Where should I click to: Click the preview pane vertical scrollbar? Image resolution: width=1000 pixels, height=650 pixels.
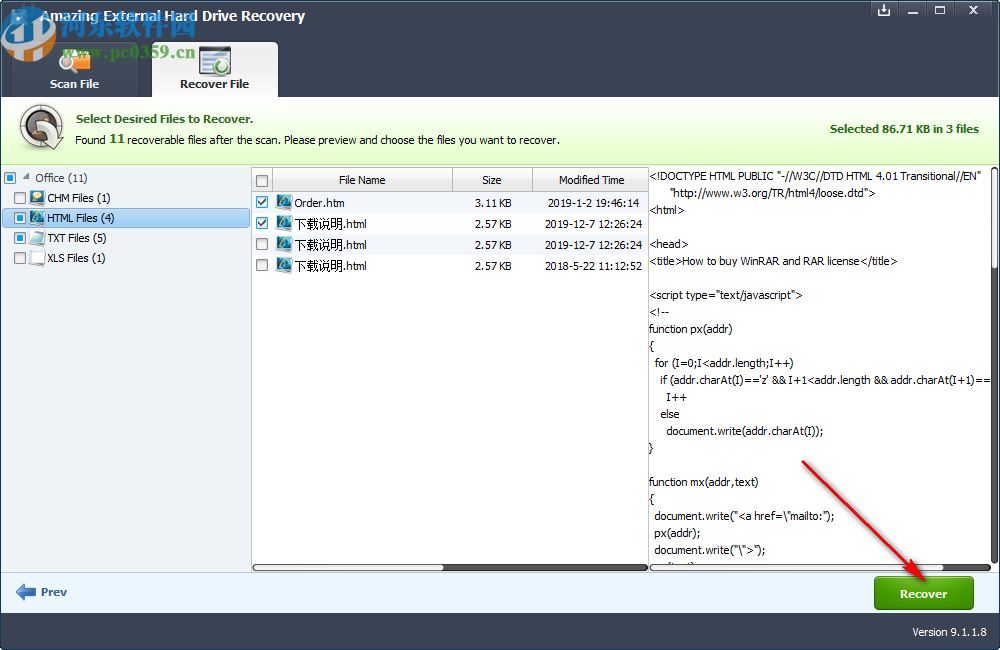point(995,366)
